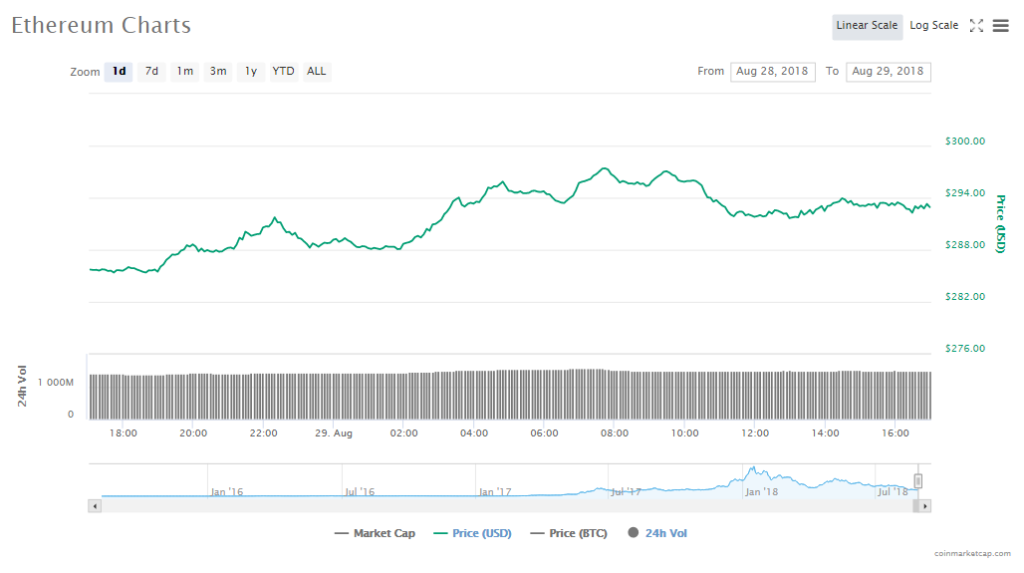
Task: Click the navigator scroll right arrow
Action: 925,506
